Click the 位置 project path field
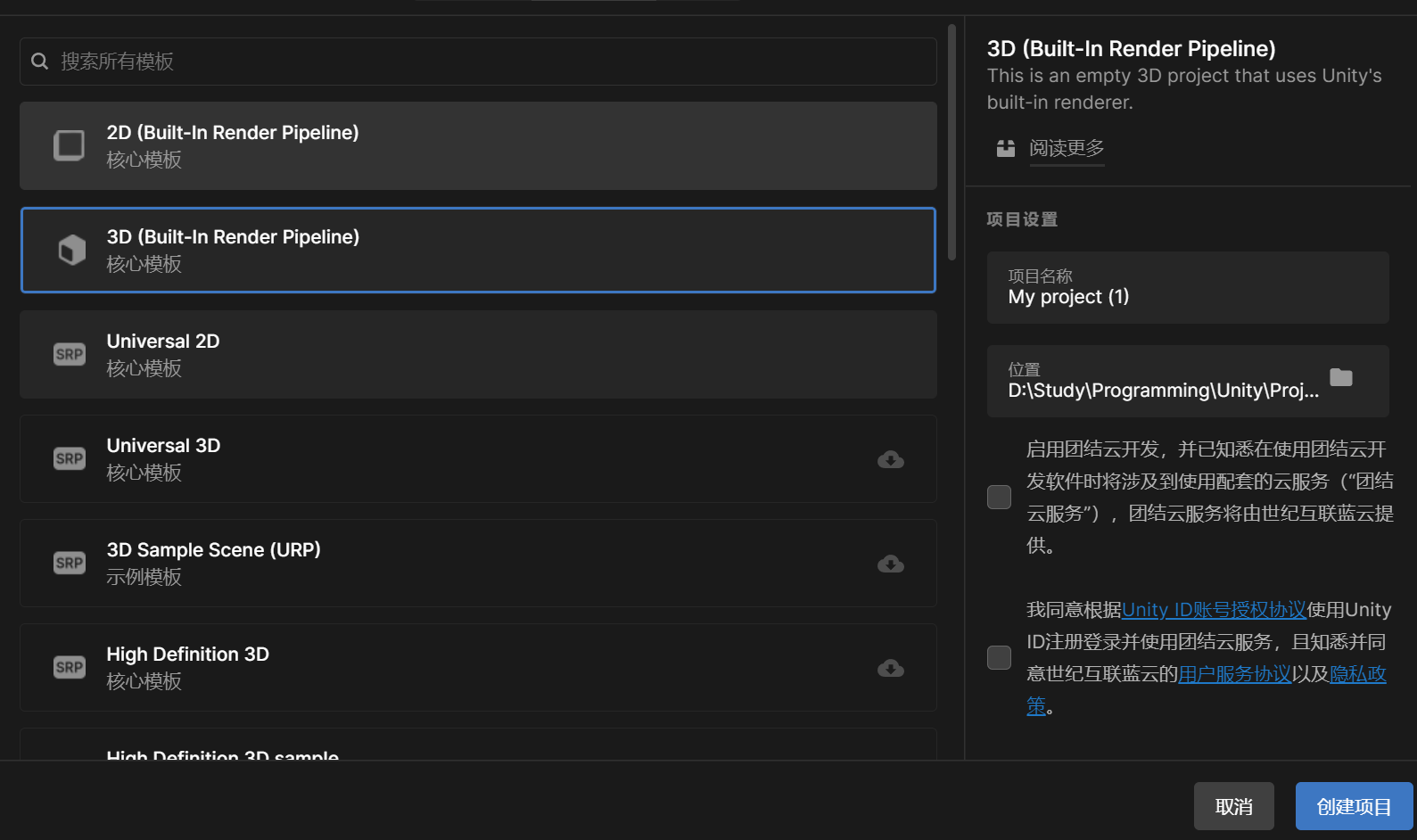 point(1188,381)
